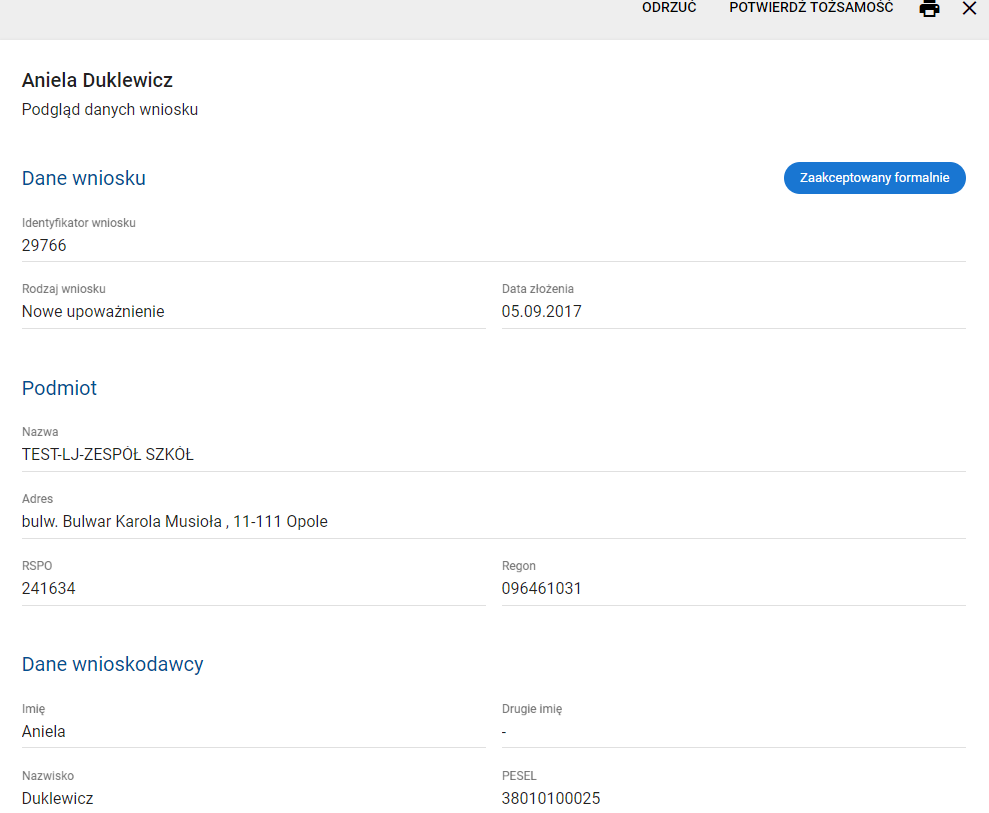Click the 'Dane wnioskodawcy' section heading
The image size is (989, 813).
[113, 664]
